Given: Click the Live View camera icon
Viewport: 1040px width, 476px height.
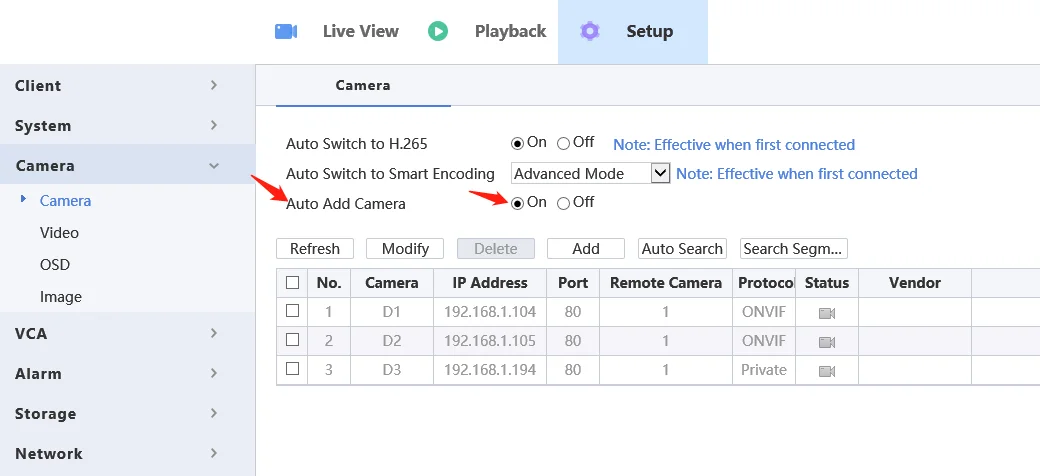Looking at the screenshot, I should point(286,31).
